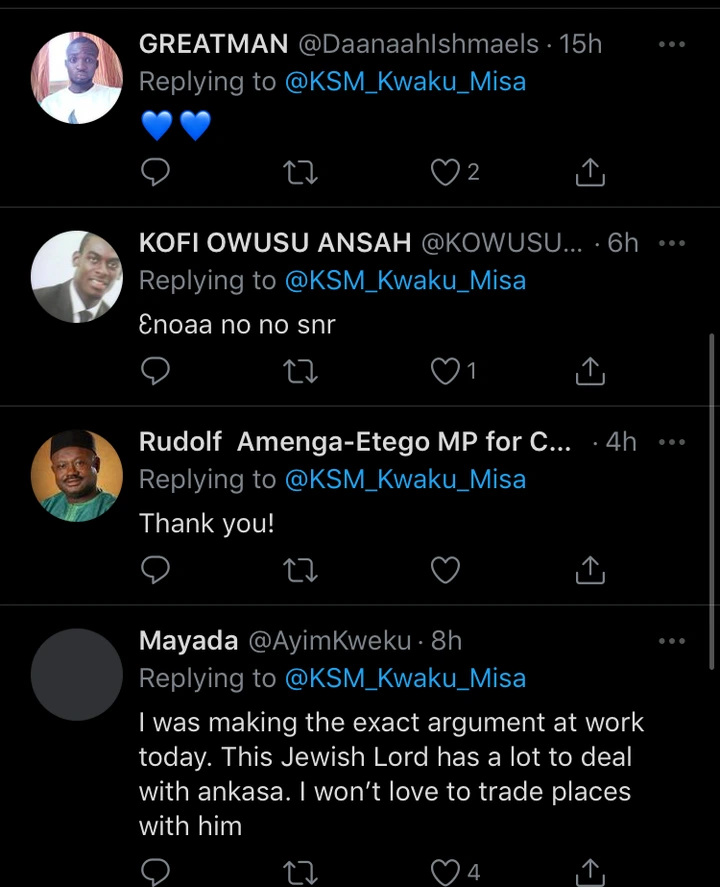Viewport: 720px width, 887px height.
Task: Like GREATMAN's tweet with 2 likes
Action: 445,173
